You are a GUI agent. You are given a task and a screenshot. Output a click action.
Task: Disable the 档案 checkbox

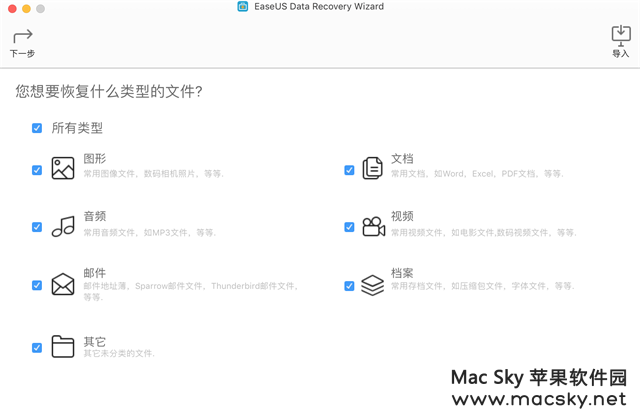(349, 286)
